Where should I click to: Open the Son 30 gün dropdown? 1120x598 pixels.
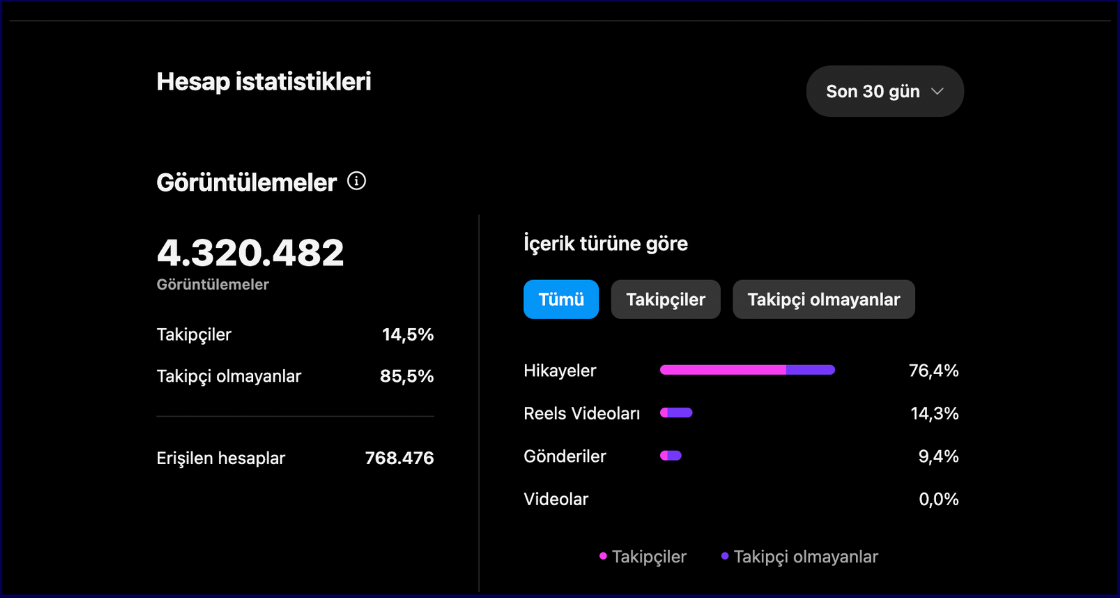pos(885,91)
